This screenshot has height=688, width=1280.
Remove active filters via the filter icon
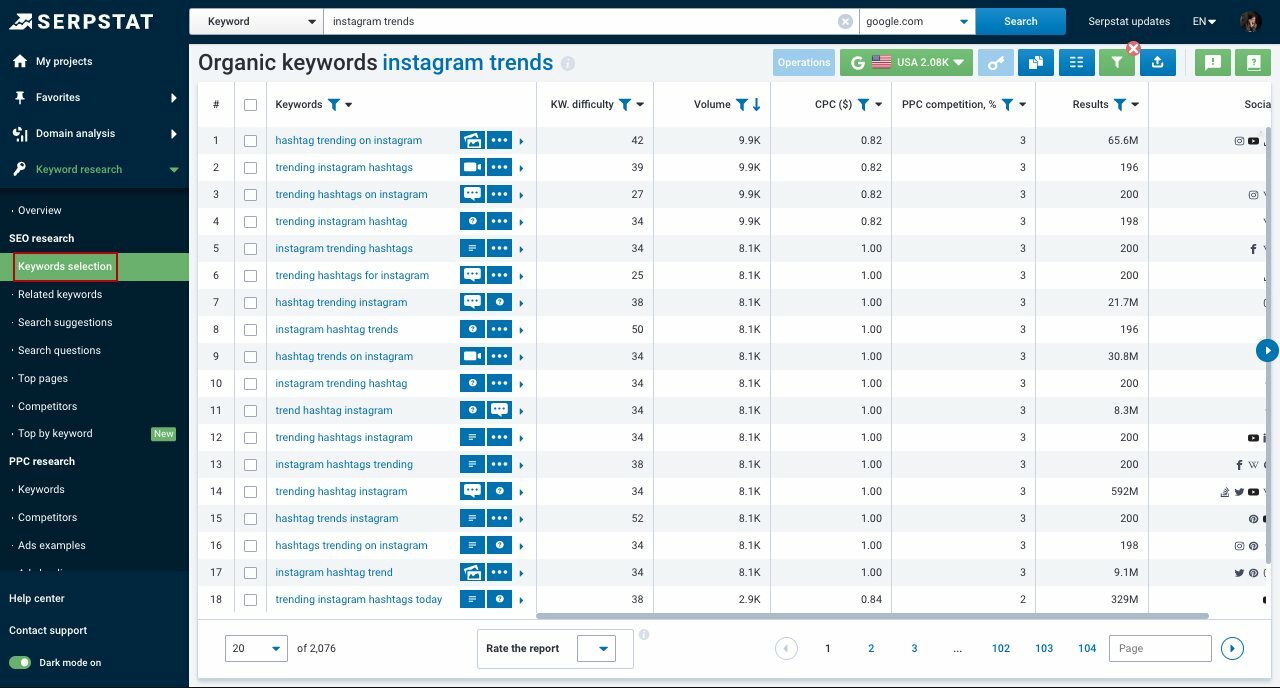[x=1116, y=62]
